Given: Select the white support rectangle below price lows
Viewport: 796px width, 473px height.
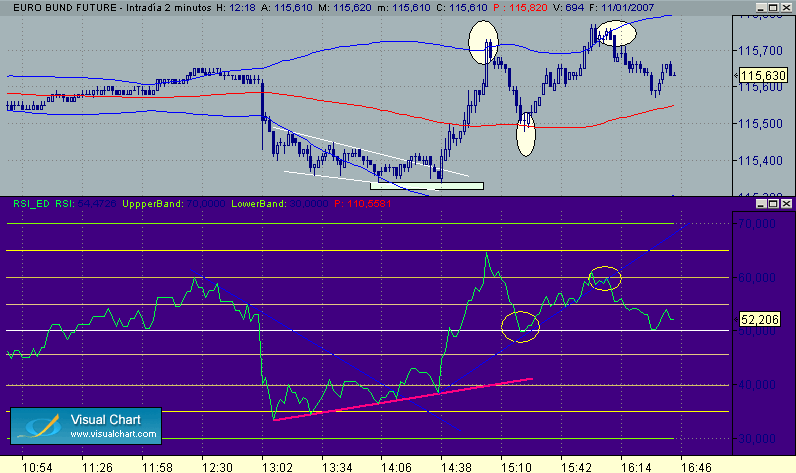Looking at the screenshot, I should [427, 186].
